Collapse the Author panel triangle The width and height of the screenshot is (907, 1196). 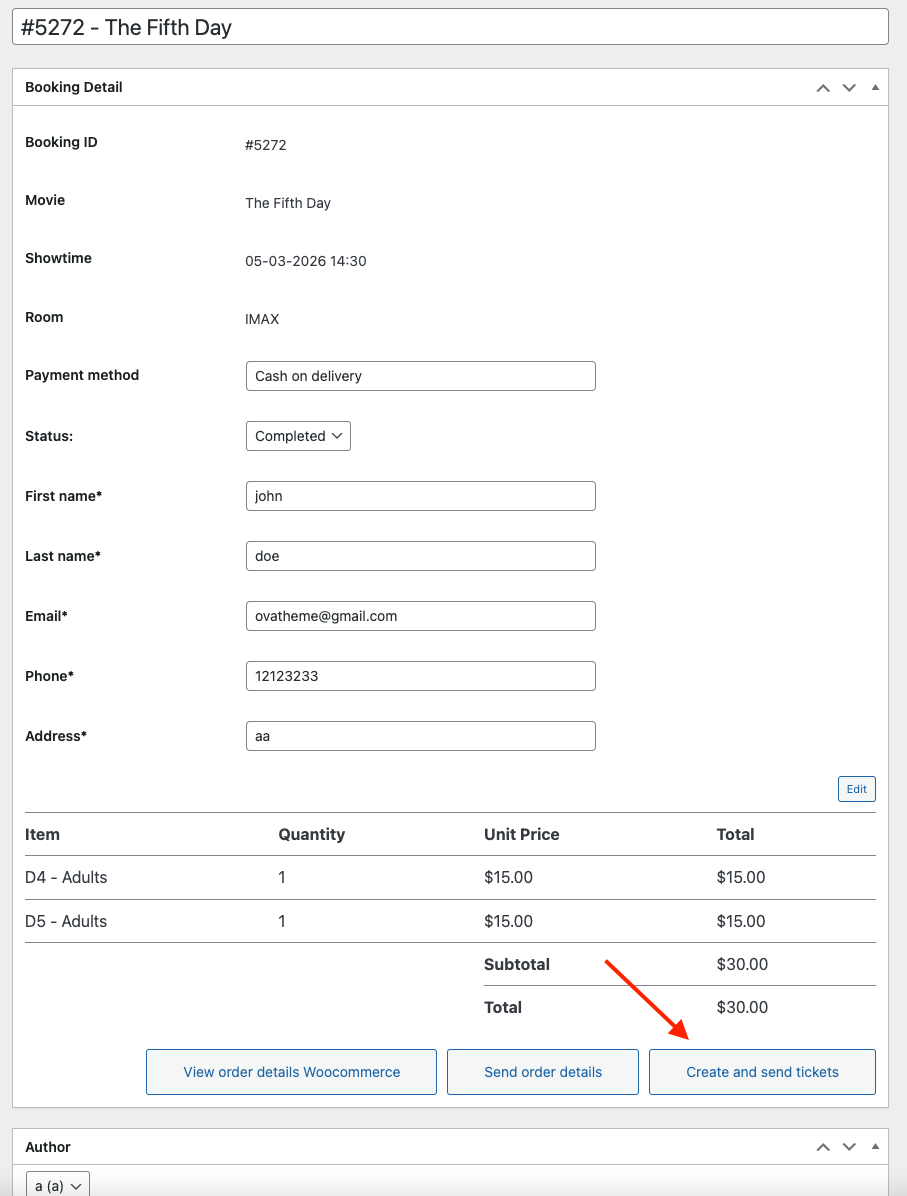(x=875, y=1146)
